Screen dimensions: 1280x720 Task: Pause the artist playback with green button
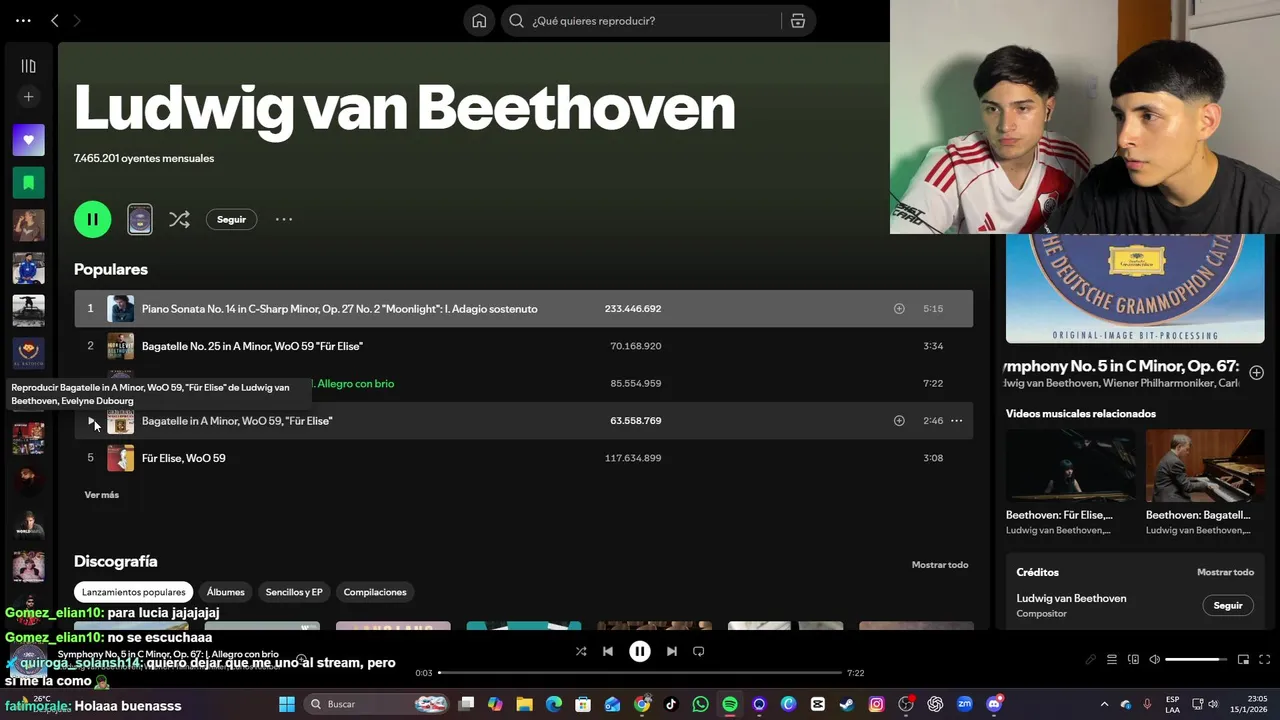[x=92, y=219]
